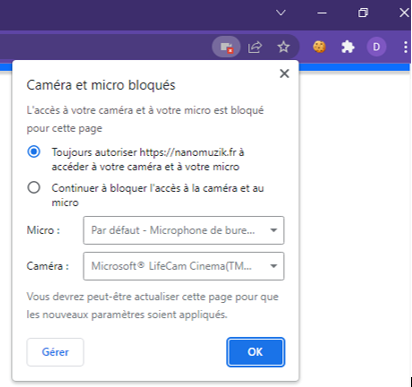Open the profile avatar D
412x387 pixels.
click(x=376, y=47)
